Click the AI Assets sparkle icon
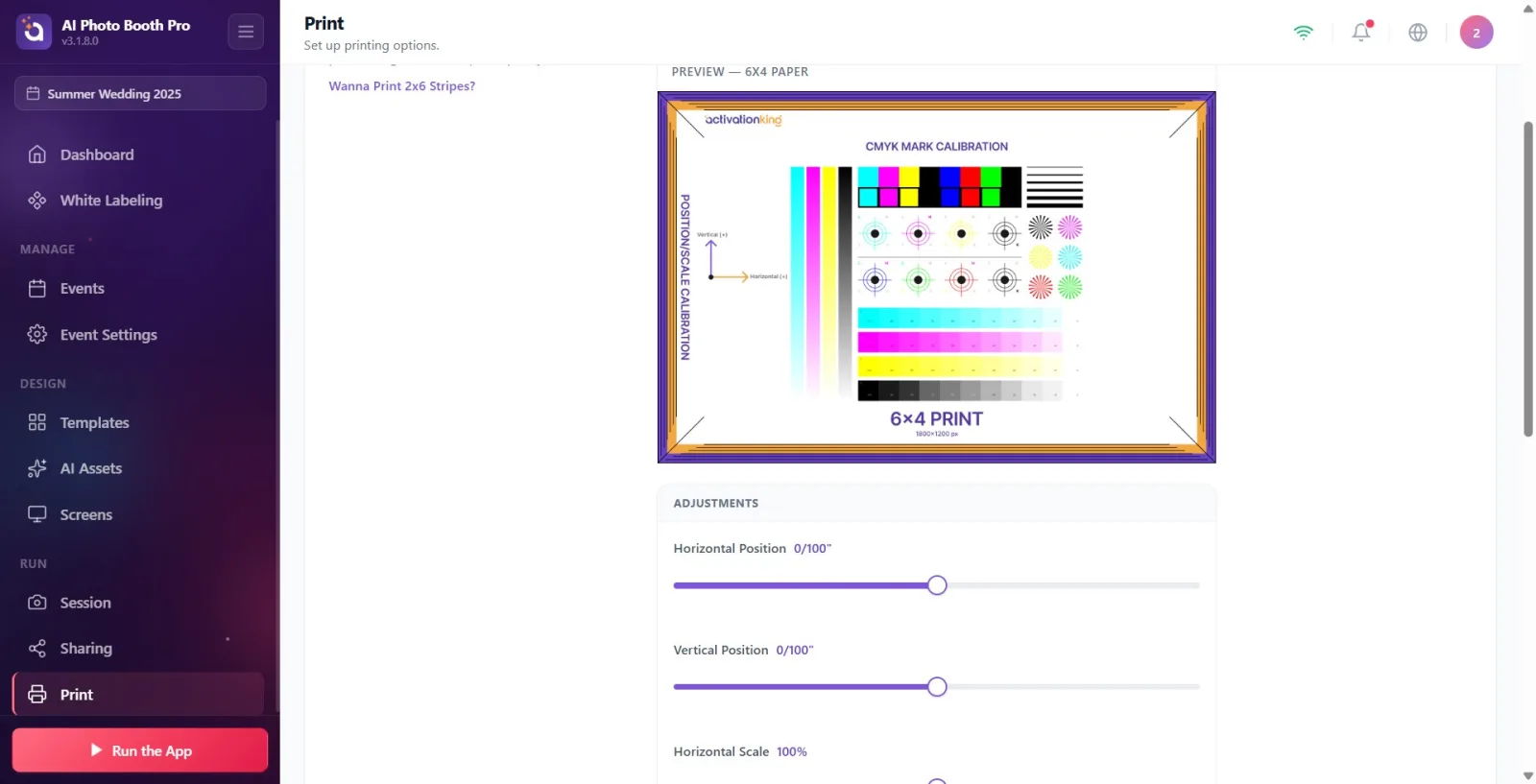Viewport: 1536px width, 784px height. [37, 469]
